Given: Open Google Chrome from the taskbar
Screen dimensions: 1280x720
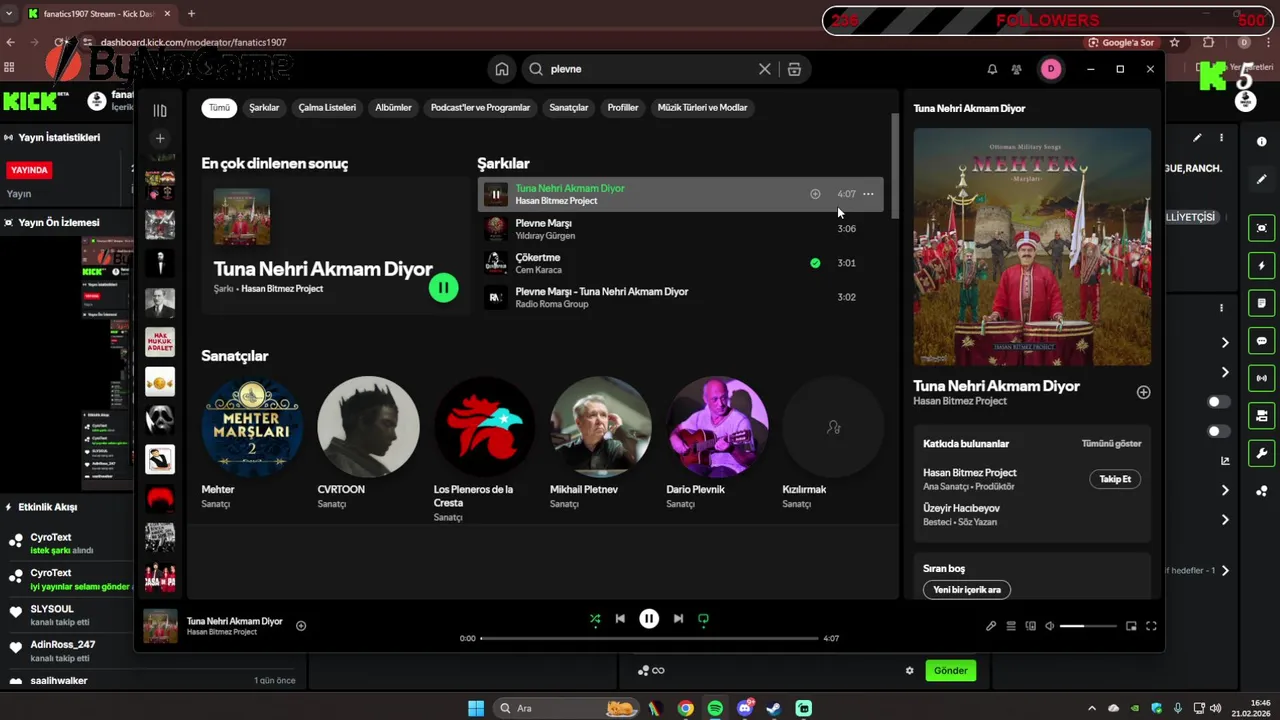Looking at the screenshot, I should 685,708.
